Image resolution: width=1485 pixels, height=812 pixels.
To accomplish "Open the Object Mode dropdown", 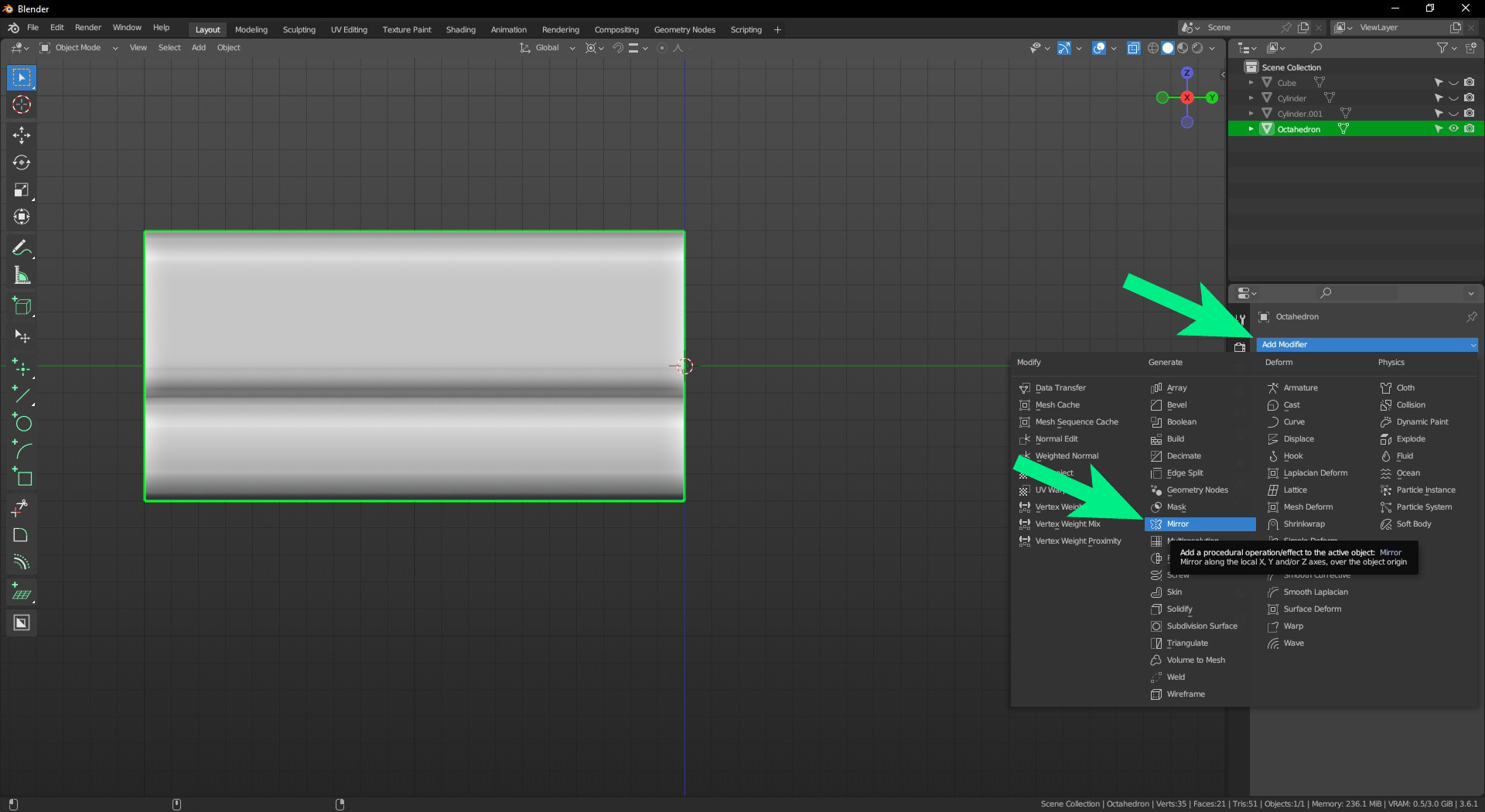I will click(78, 48).
